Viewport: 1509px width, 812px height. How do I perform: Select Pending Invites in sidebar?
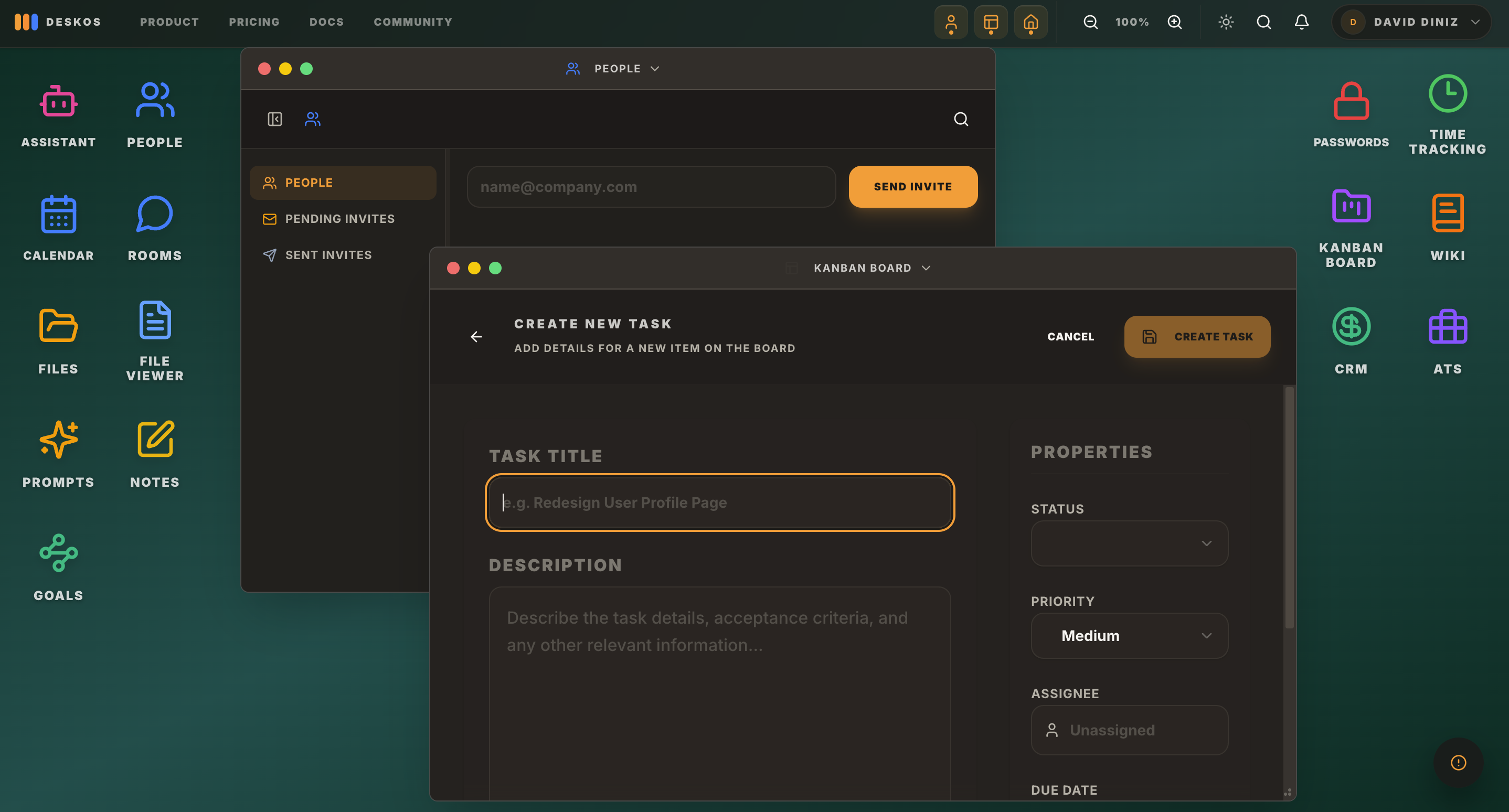[x=340, y=219]
